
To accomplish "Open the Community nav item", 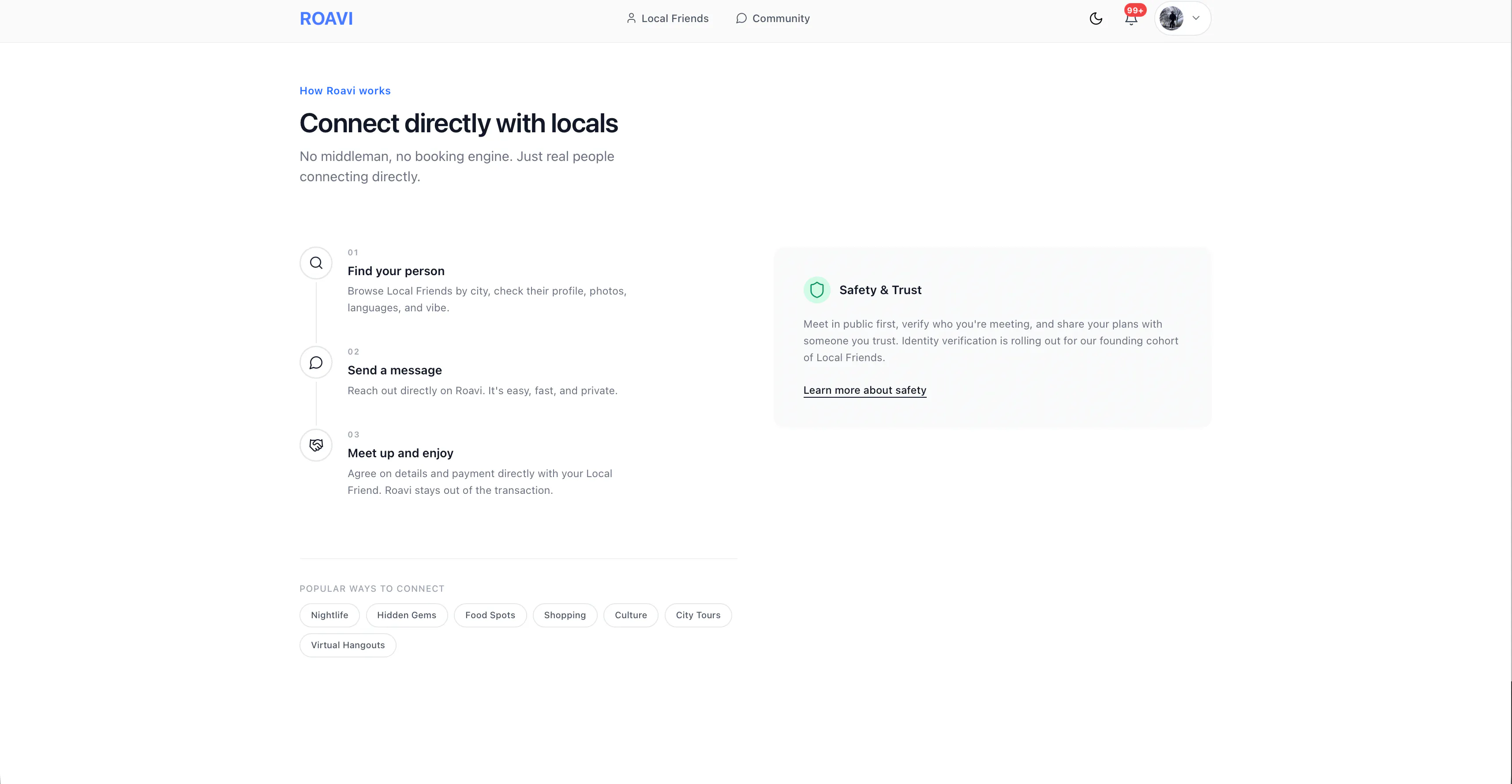I will click(772, 18).
